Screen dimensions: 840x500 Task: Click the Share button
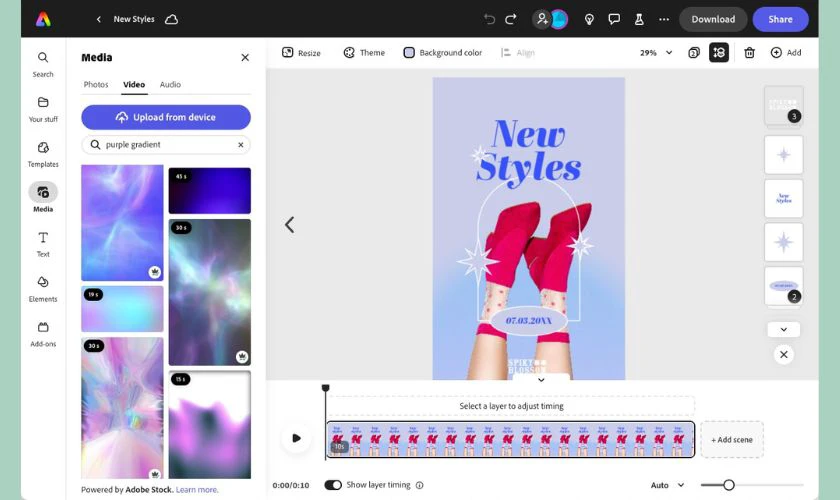pyautogui.click(x=781, y=19)
